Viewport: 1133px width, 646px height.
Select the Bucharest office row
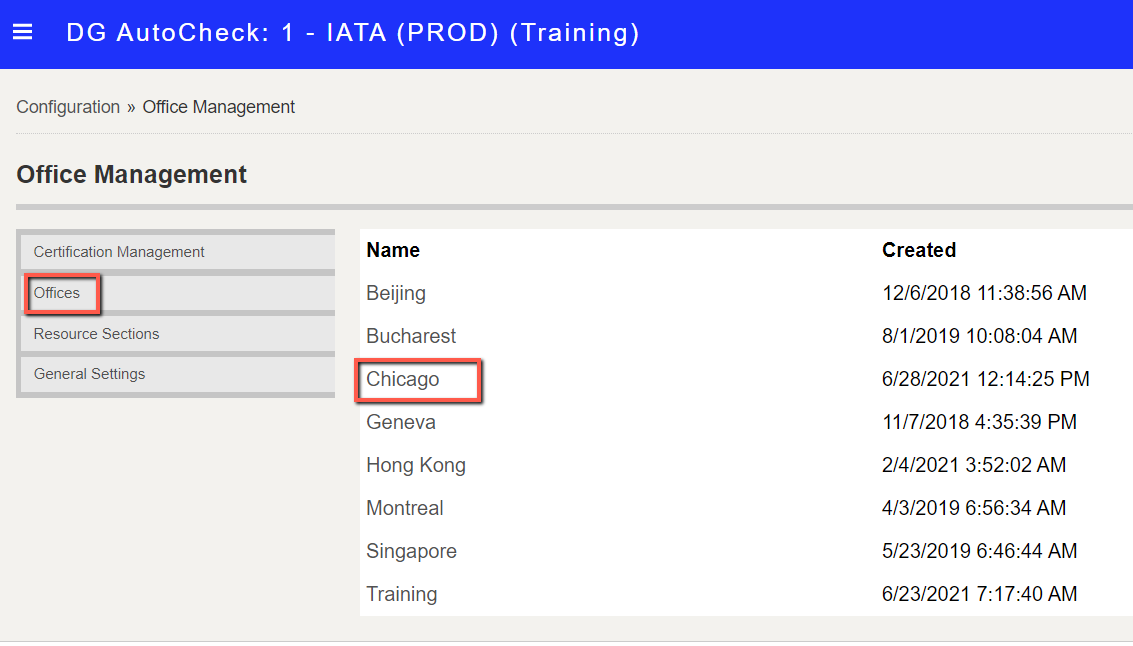(411, 336)
